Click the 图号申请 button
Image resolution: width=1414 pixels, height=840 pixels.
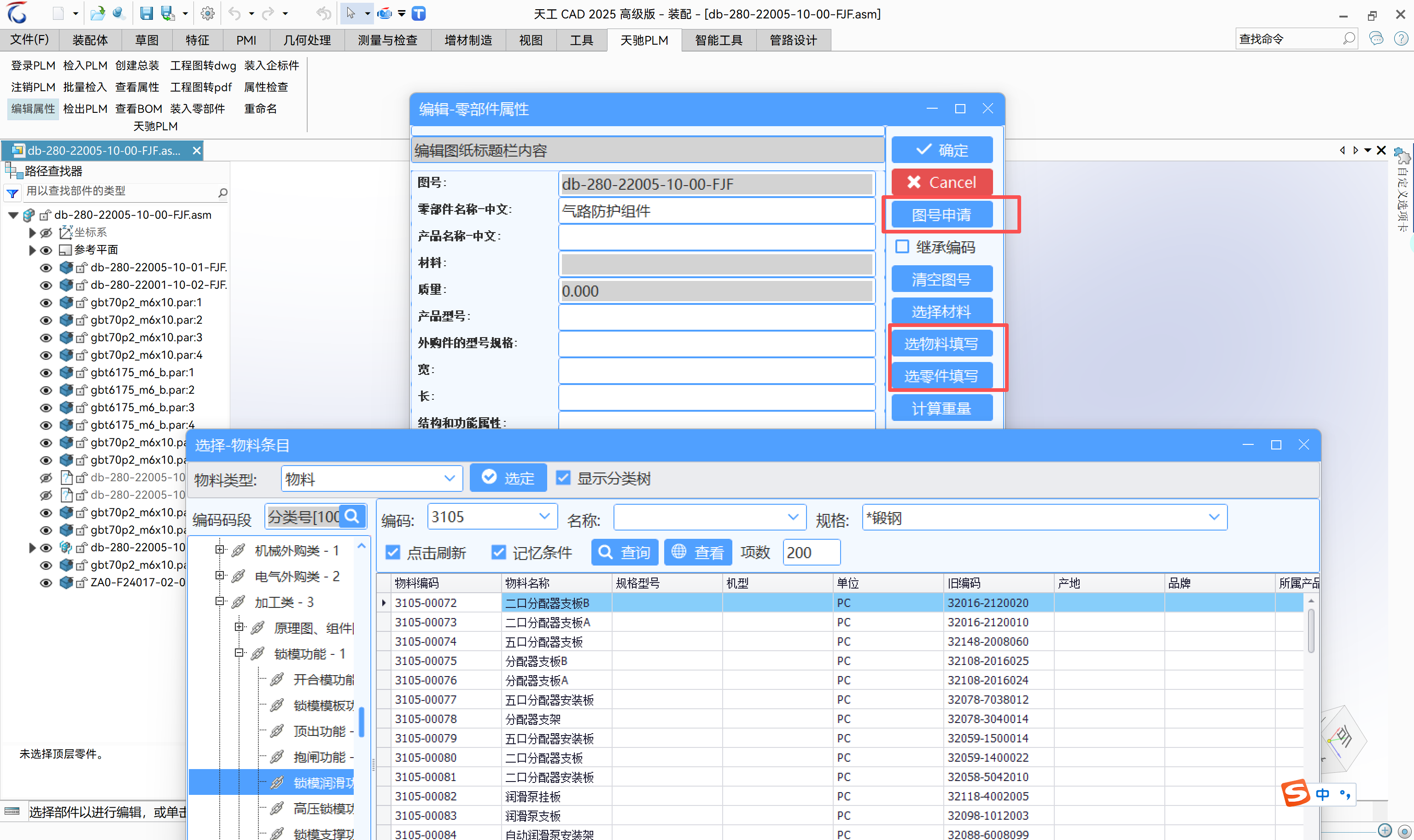942,215
